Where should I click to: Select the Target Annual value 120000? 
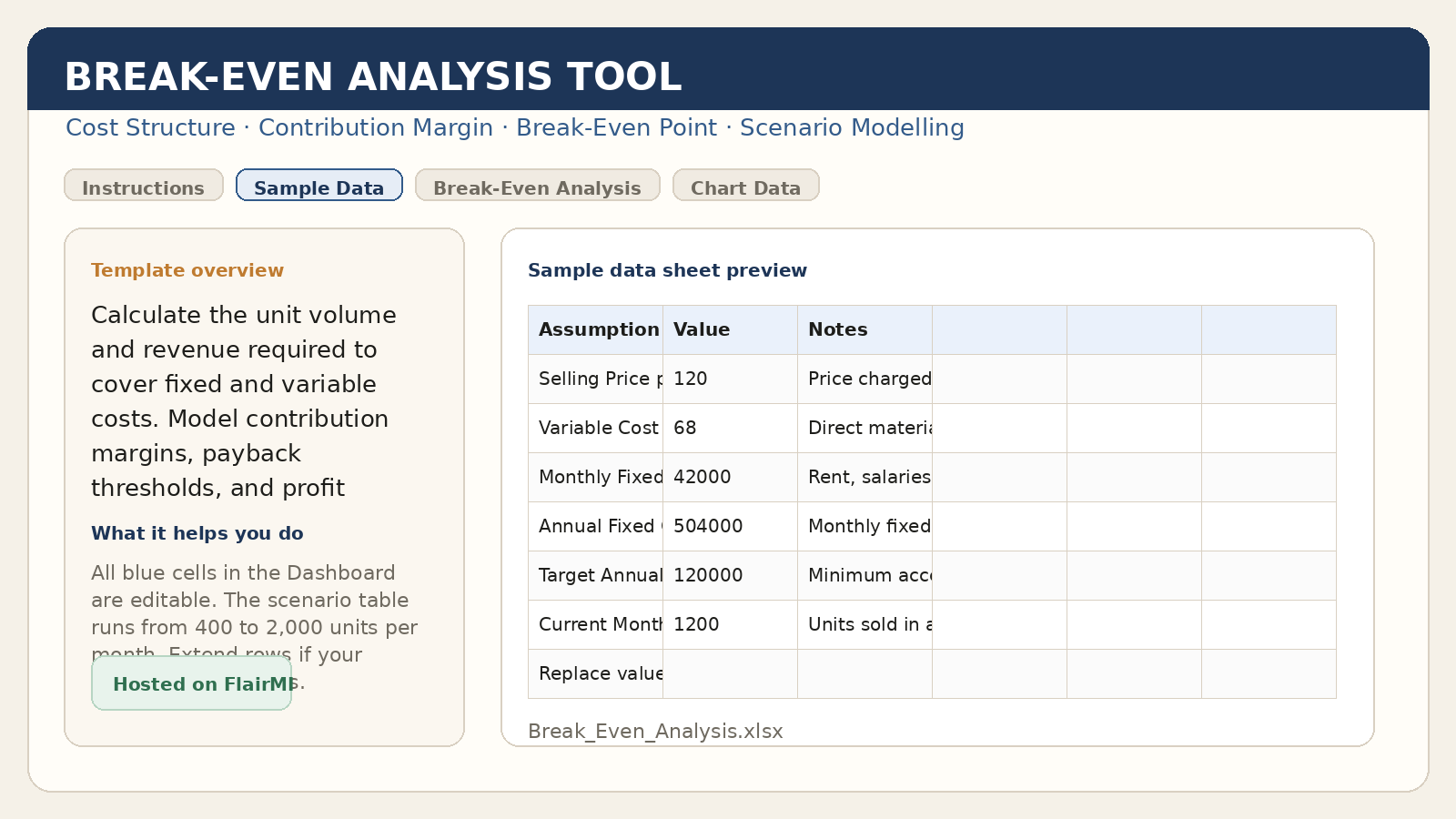tap(706, 575)
